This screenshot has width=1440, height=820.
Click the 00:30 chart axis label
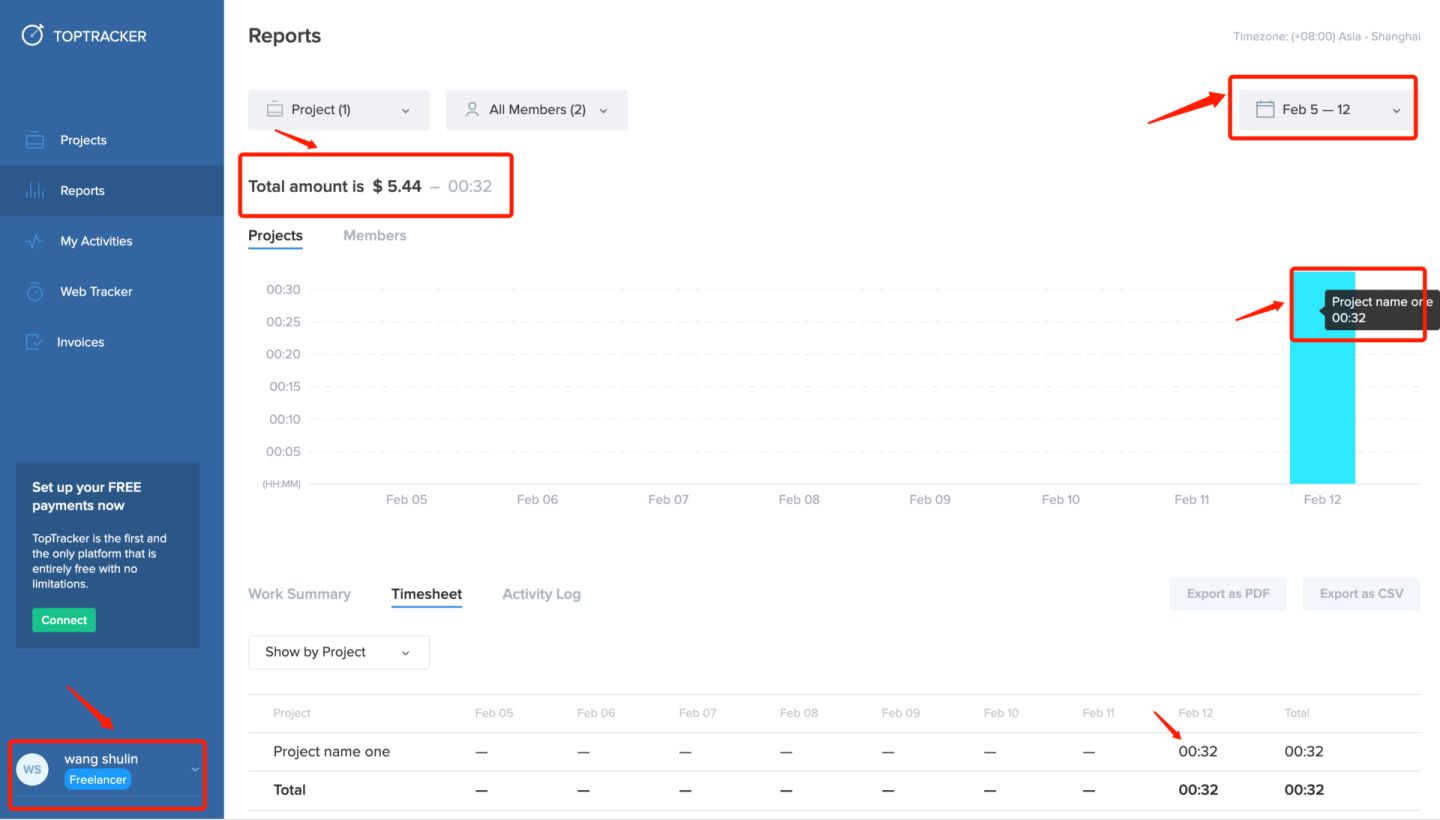[x=283, y=290]
